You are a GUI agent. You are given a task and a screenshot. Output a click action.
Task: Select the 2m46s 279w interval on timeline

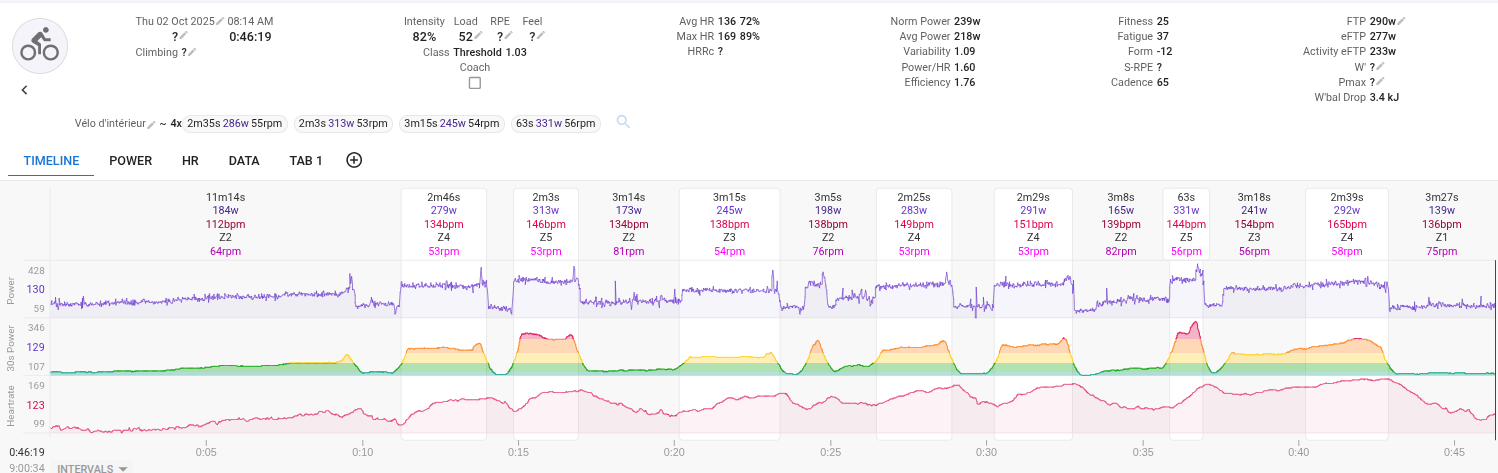coord(443,224)
